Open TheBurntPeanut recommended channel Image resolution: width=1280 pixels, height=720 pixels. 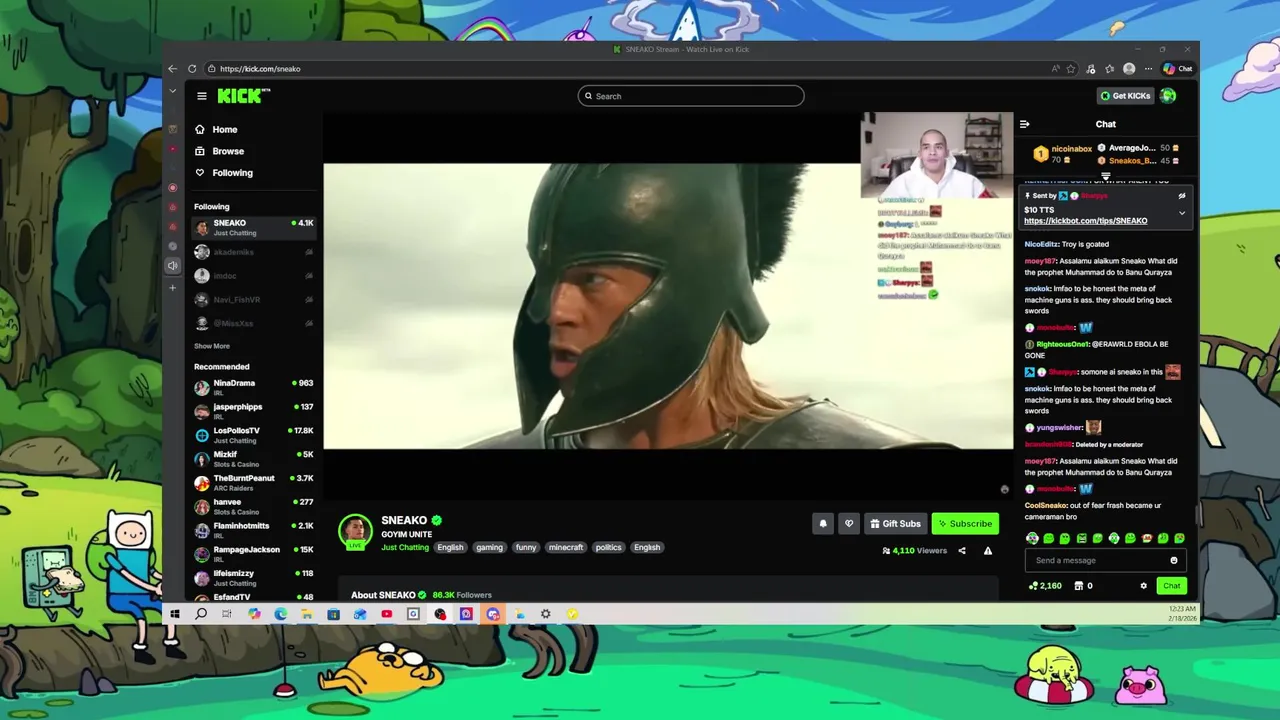tap(254, 483)
